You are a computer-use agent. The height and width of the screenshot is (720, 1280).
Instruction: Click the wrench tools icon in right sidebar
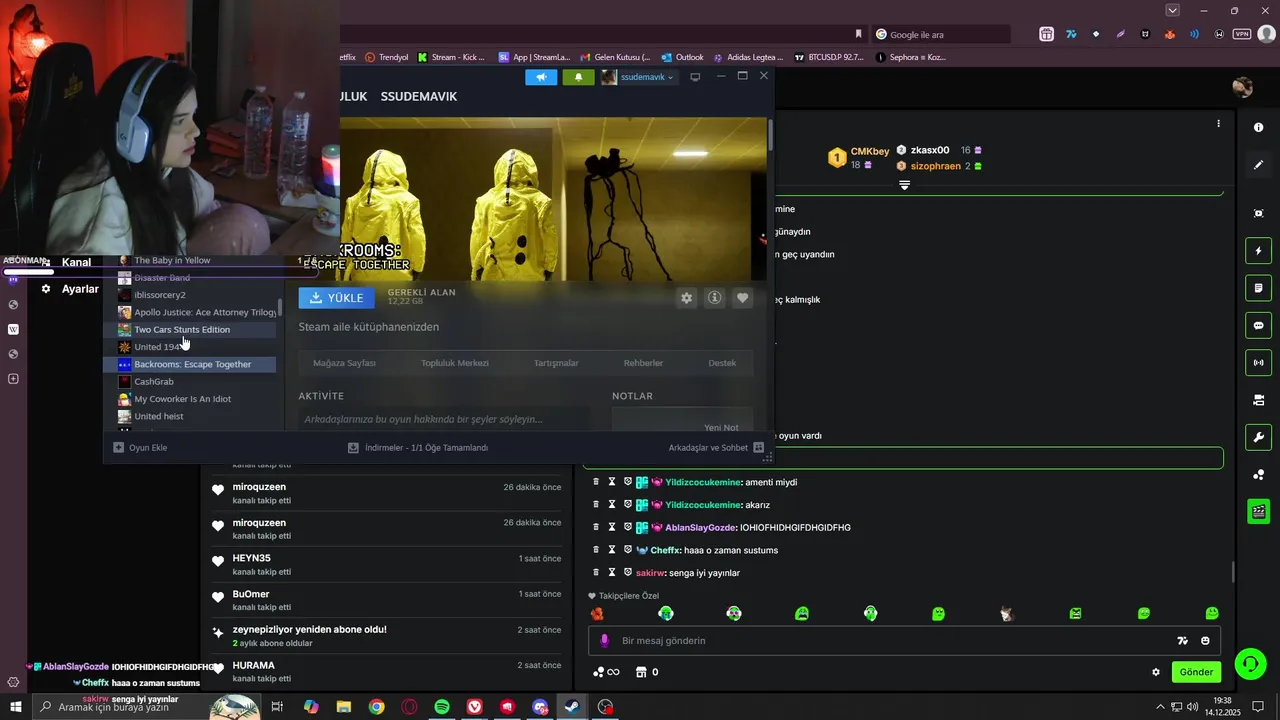coord(1258,437)
